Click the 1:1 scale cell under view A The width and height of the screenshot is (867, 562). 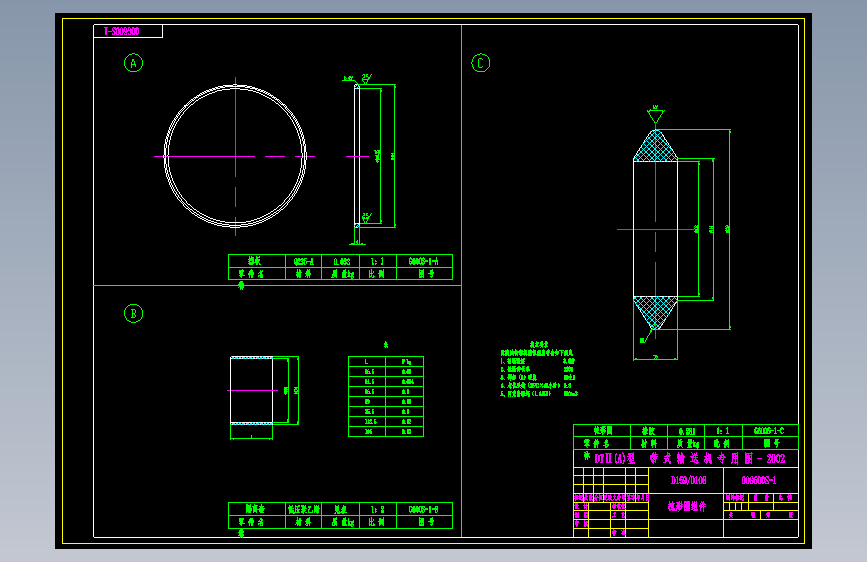click(378, 261)
